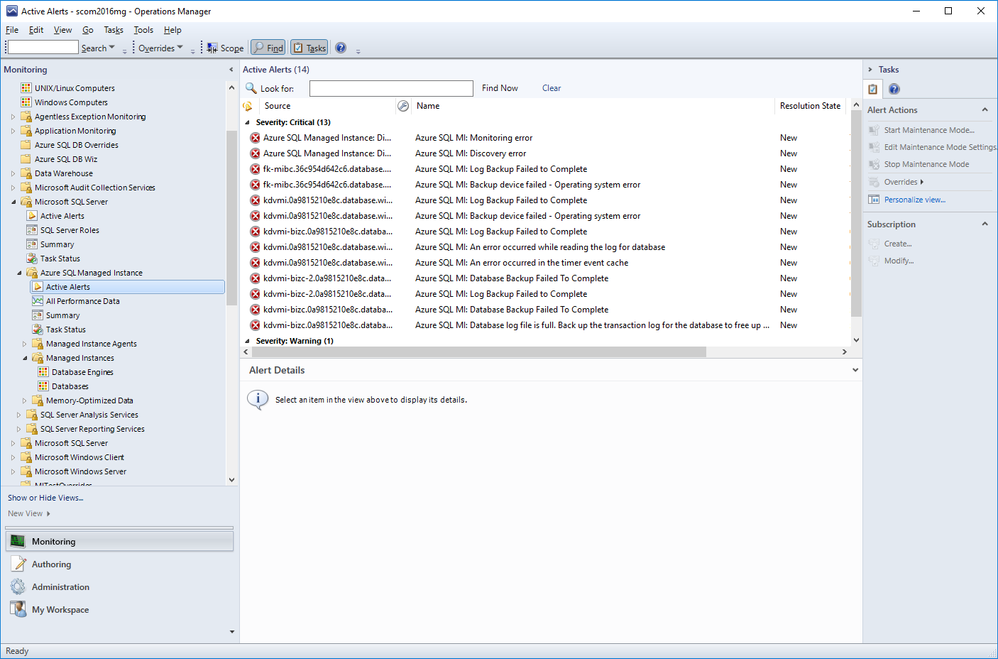Open the Overrides submenu in Alert Actions
Image resolution: width=998 pixels, height=659 pixels.
(904, 182)
